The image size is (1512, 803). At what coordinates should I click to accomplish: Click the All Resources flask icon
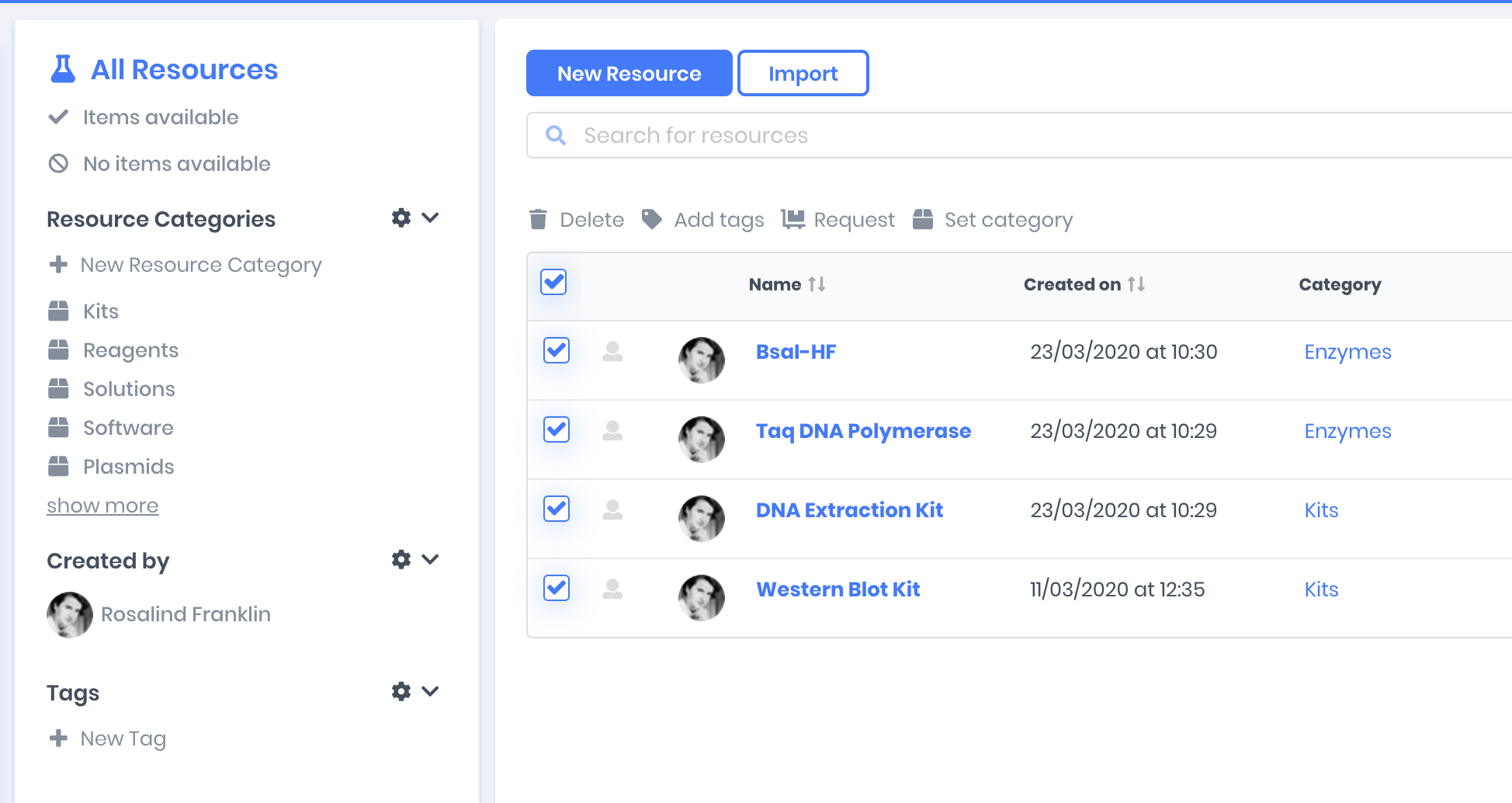click(63, 69)
